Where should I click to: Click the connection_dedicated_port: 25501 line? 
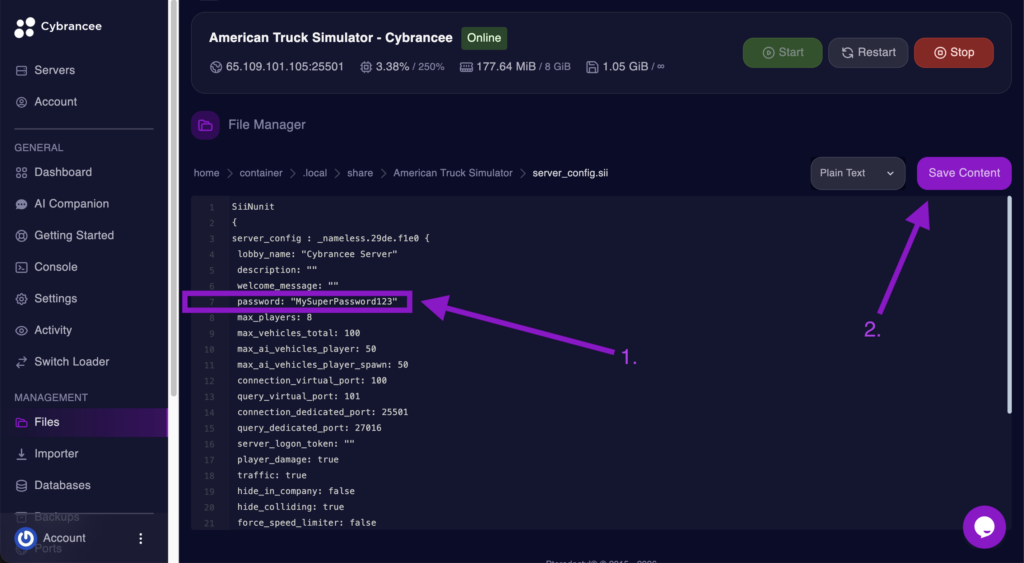(323, 412)
